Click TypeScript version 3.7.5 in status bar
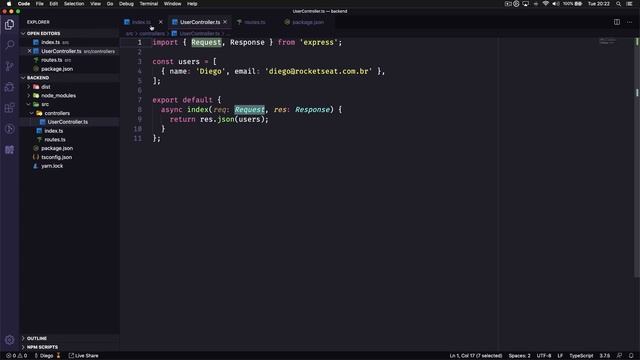The height and width of the screenshot is (360, 640). tap(604, 356)
